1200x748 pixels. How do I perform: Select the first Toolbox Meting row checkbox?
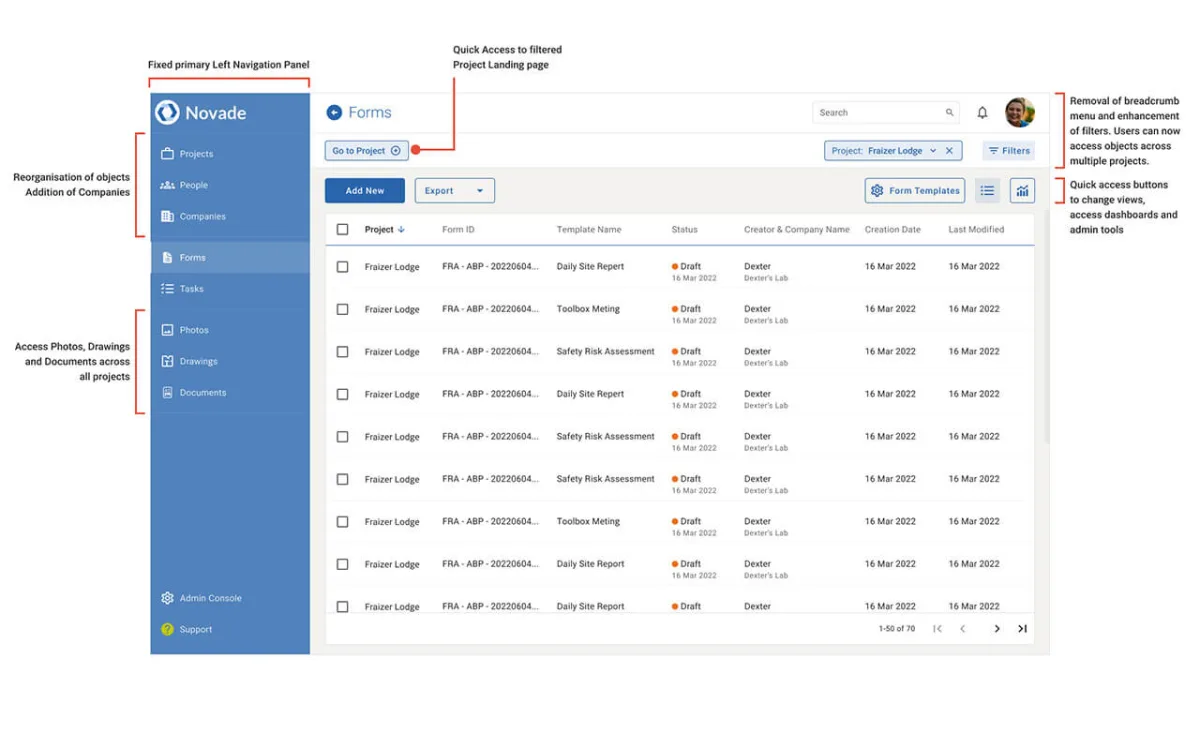tap(343, 310)
